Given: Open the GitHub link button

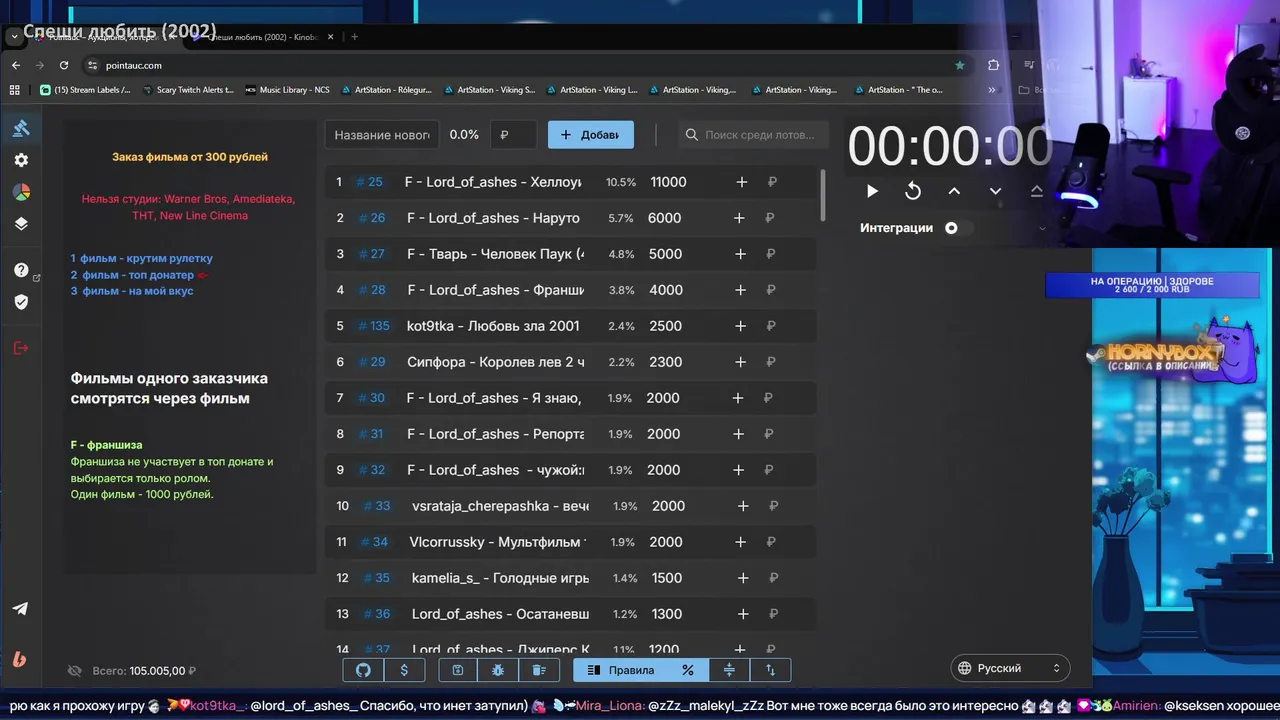Looking at the screenshot, I should 363,670.
